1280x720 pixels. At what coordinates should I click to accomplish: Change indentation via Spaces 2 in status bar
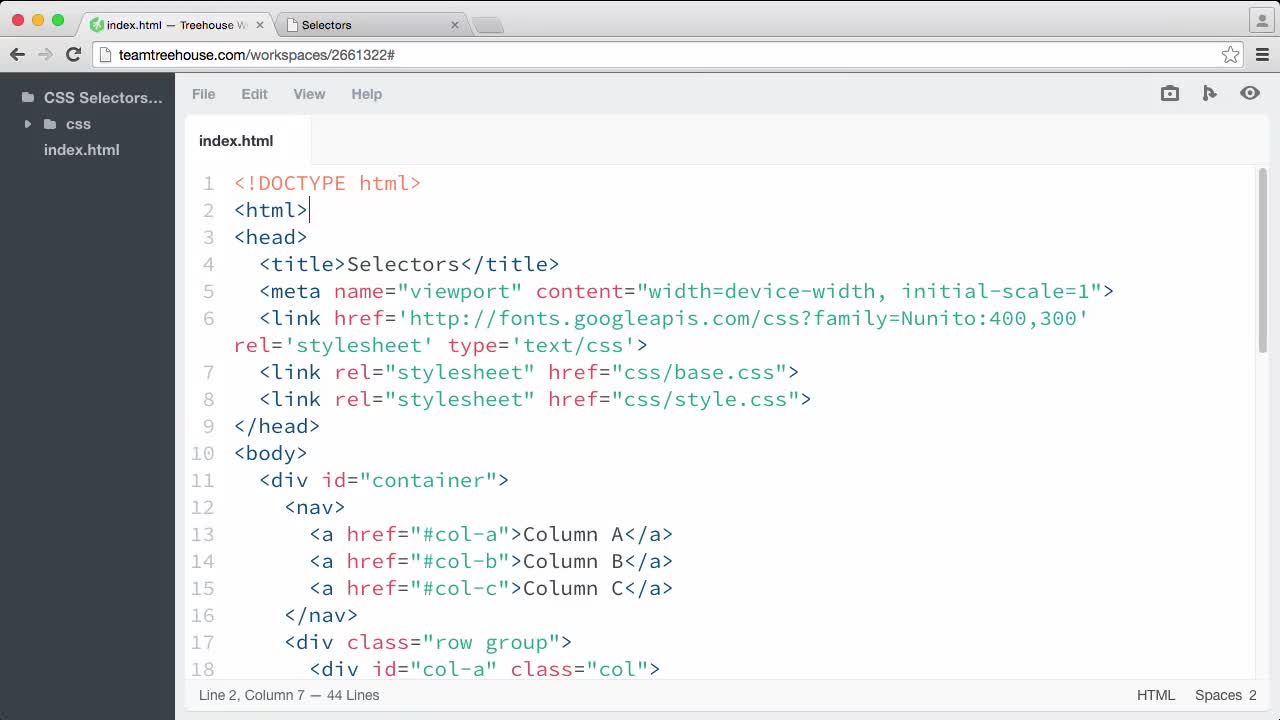click(1226, 695)
